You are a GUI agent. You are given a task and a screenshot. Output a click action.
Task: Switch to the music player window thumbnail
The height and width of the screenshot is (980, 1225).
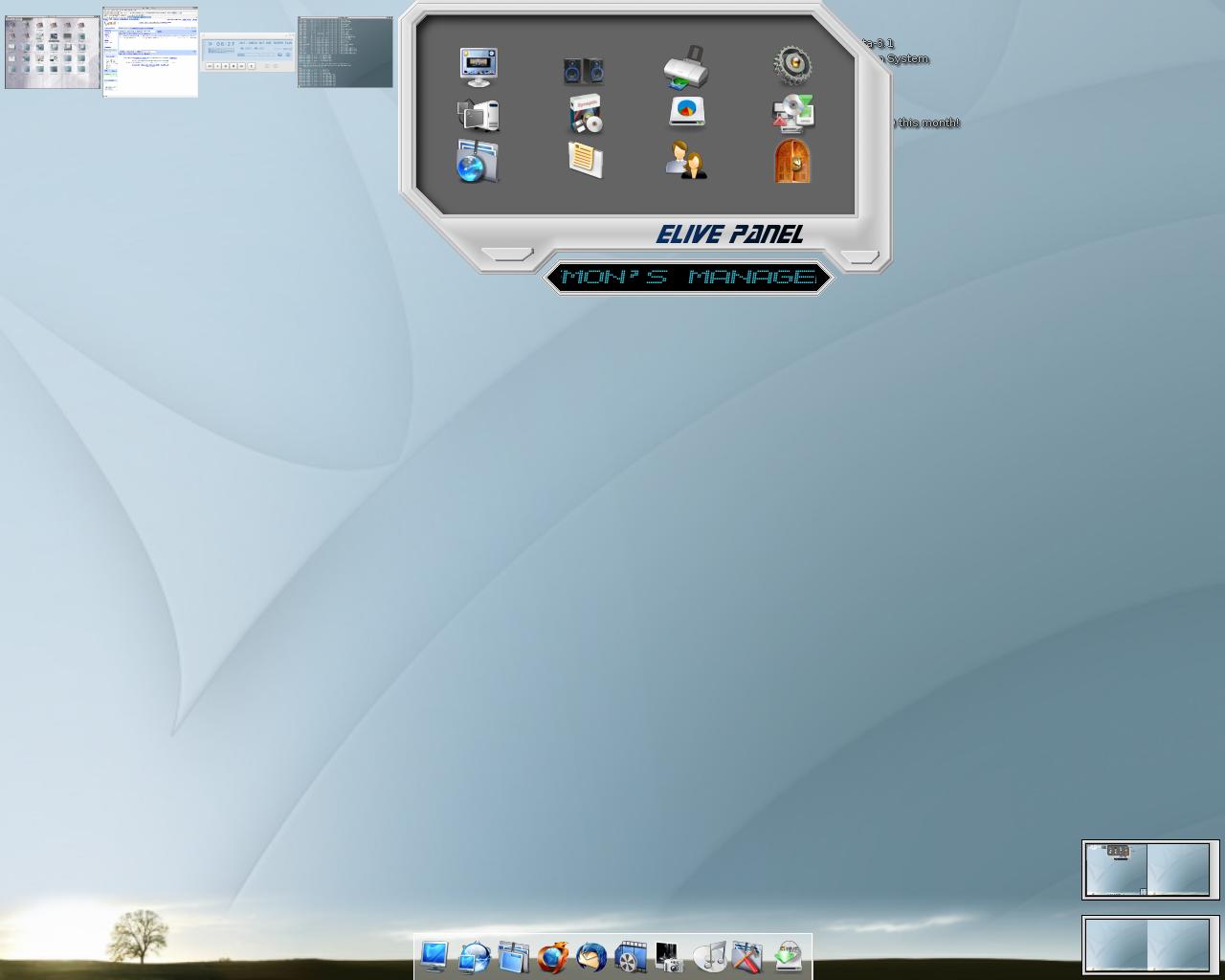coord(248,53)
